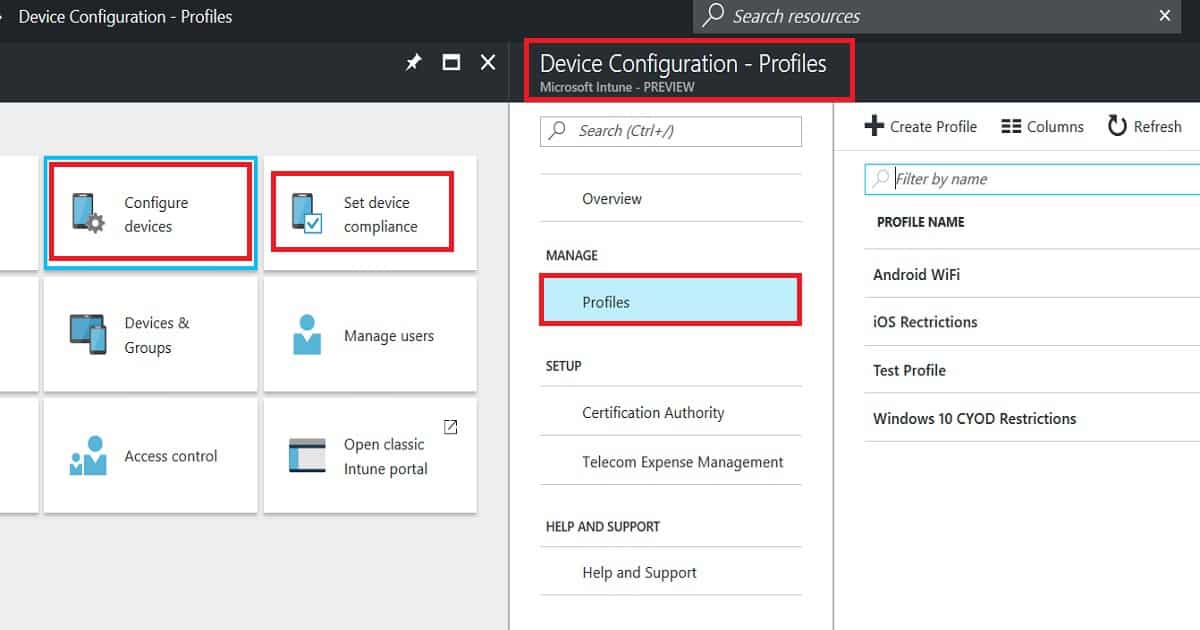Click the Set device compliance text
Screen dimensions: 1200x630
tap(380, 214)
